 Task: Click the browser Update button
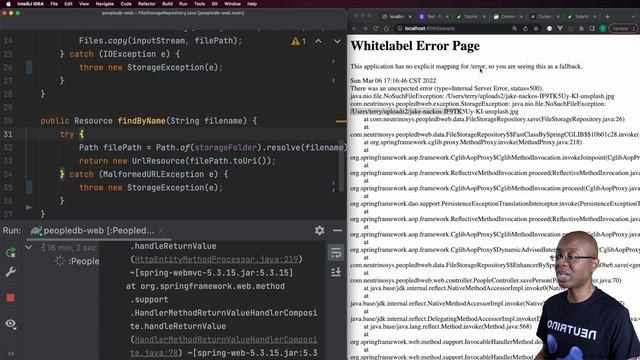tap(623, 29)
